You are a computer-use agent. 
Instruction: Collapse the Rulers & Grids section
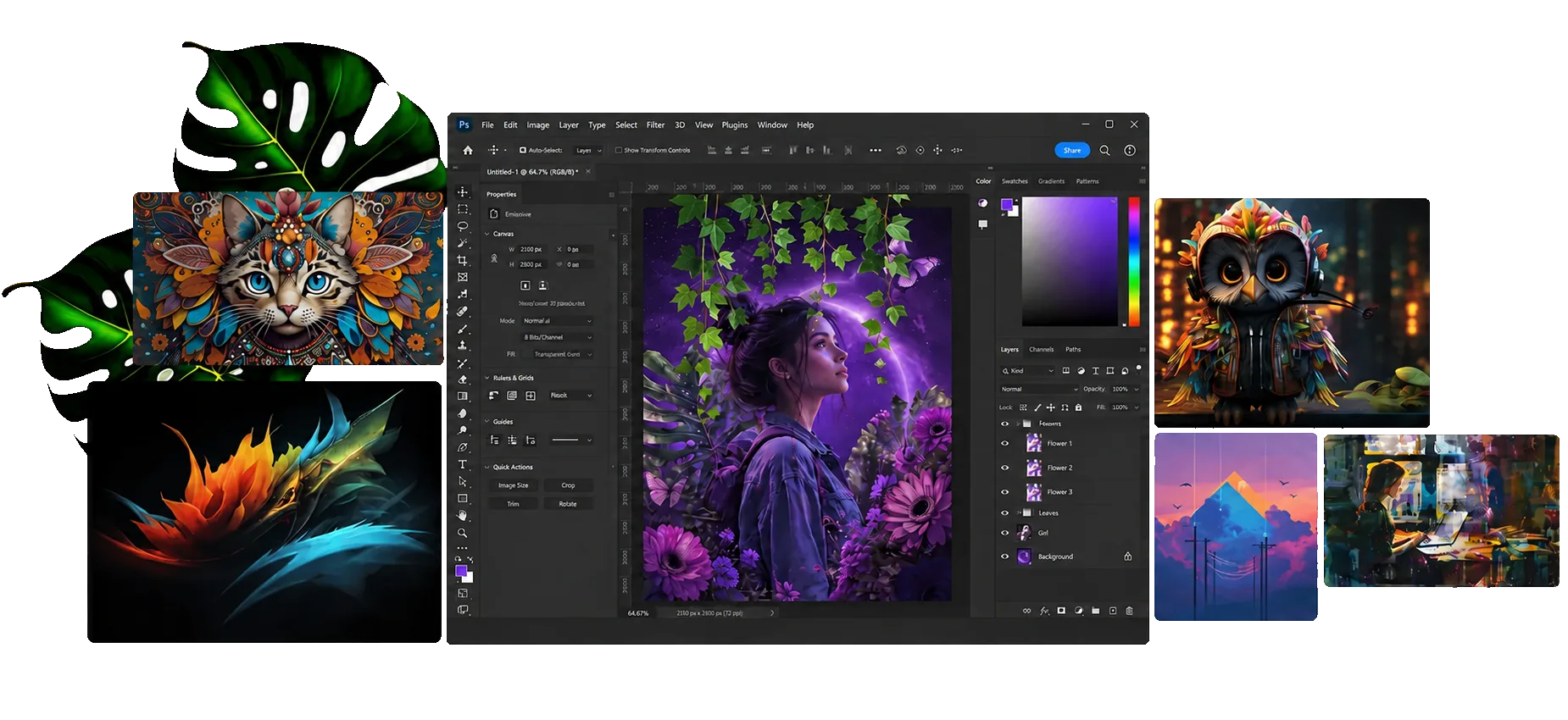point(487,378)
